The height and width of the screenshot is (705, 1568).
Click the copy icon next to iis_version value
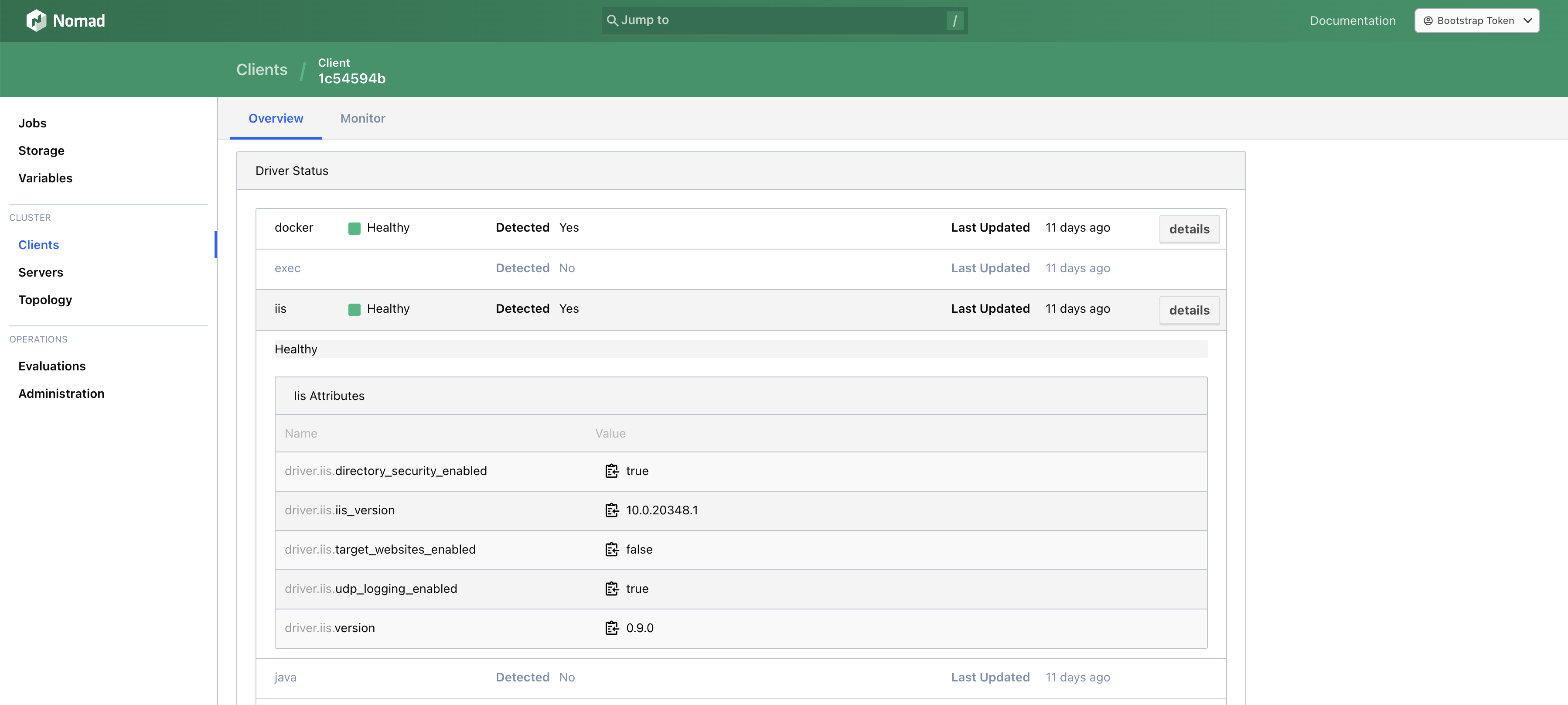tap(611, 510)
